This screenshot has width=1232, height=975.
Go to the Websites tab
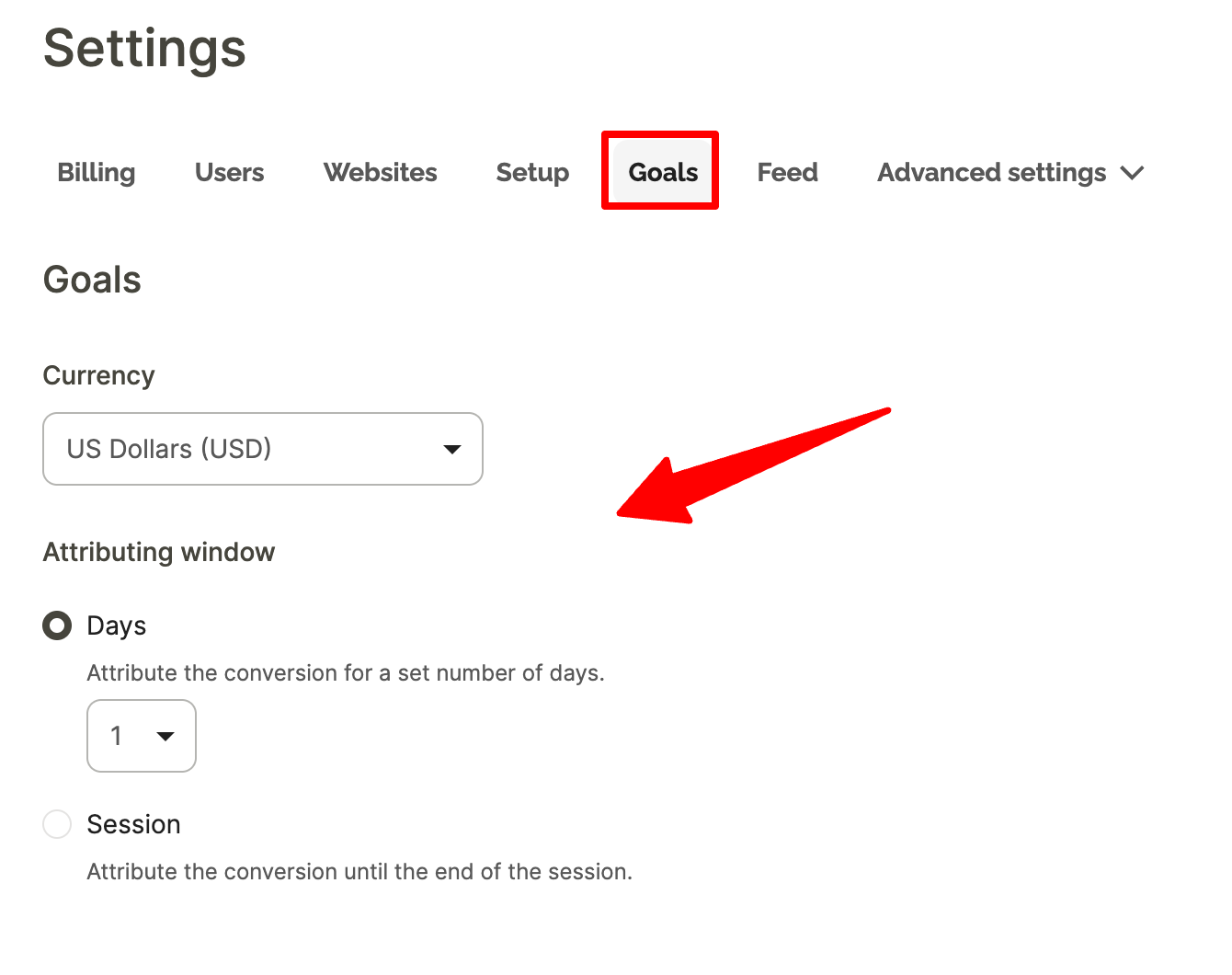(x=380, y=173)
